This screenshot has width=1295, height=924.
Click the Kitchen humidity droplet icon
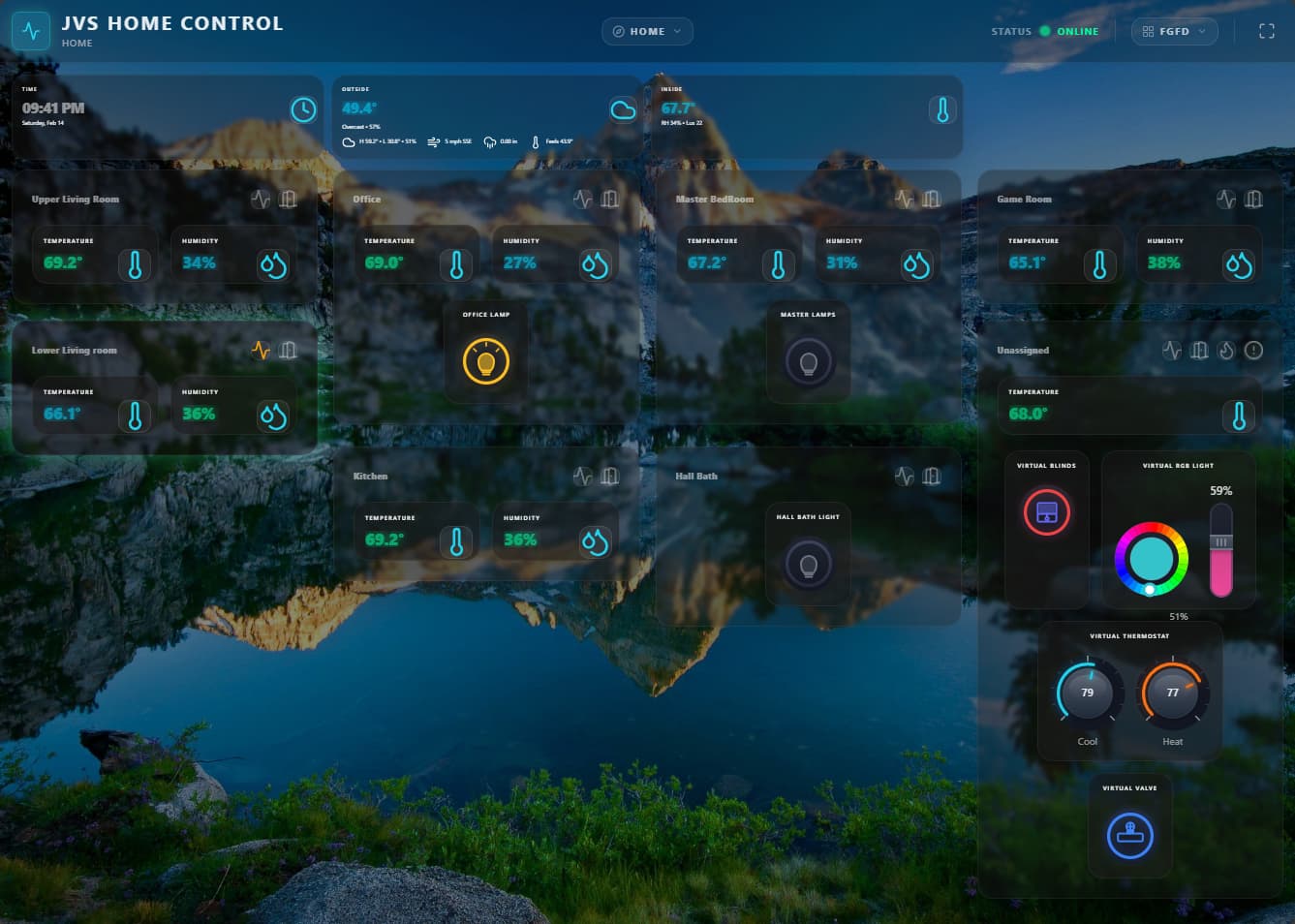[595, 542]
